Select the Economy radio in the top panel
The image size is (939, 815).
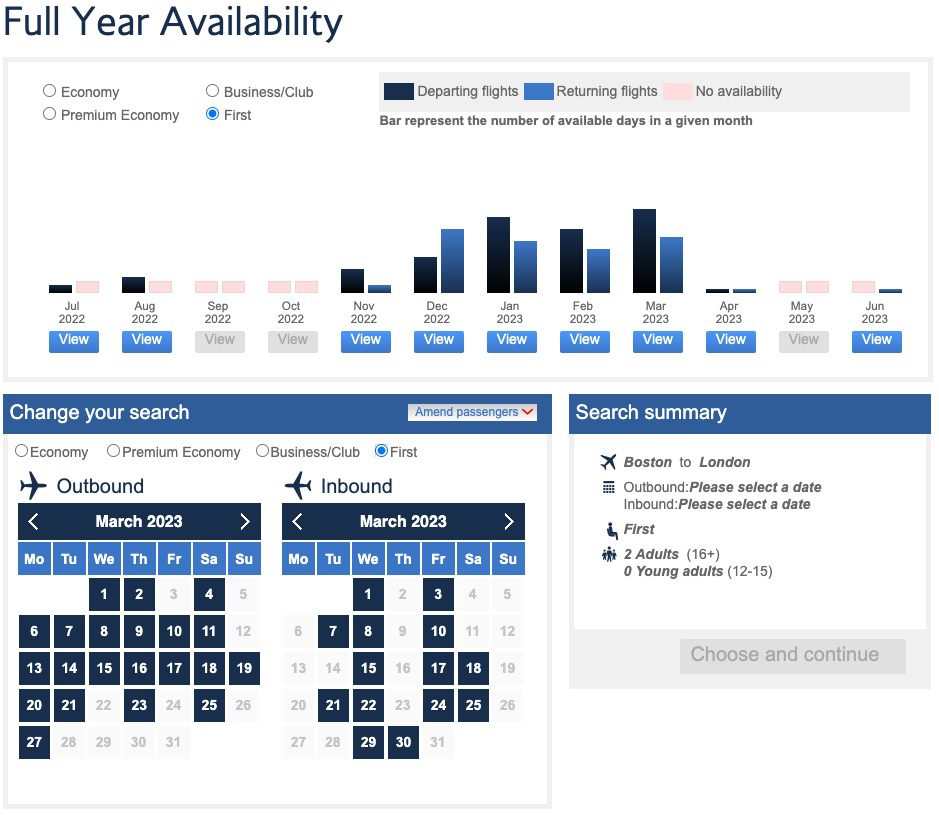pyautogui.click(x=49, y=90)
